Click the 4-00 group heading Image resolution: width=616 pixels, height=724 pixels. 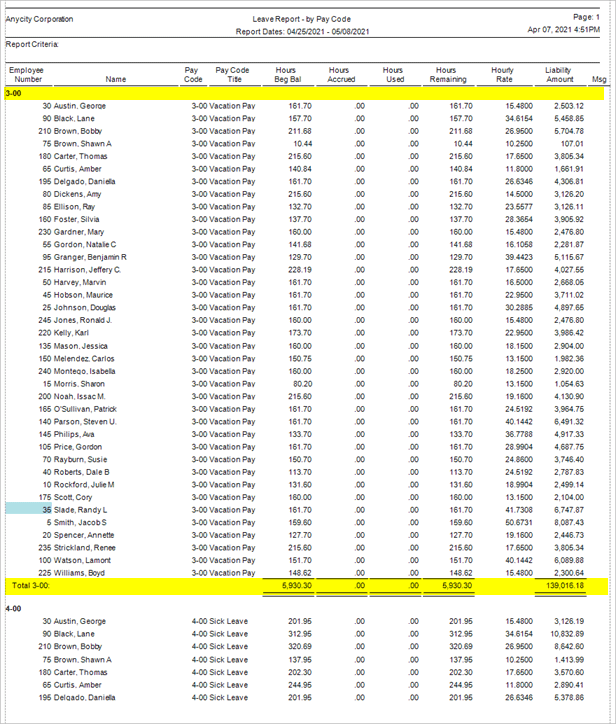[13, 609]
